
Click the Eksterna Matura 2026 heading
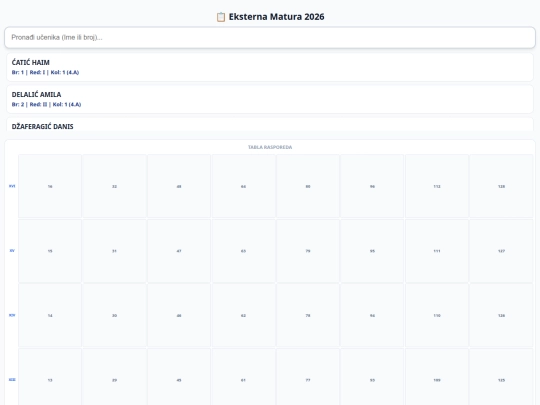277,17
